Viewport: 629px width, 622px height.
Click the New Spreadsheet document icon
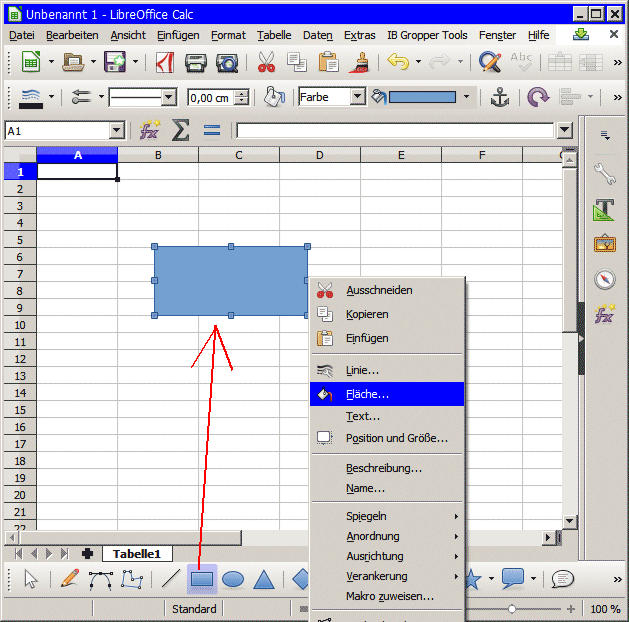click(31, 62)
